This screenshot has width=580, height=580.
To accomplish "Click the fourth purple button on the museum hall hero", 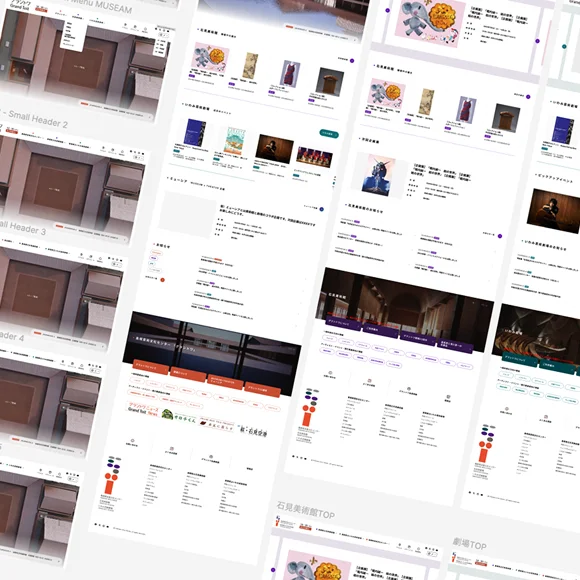I will (455, 345).
